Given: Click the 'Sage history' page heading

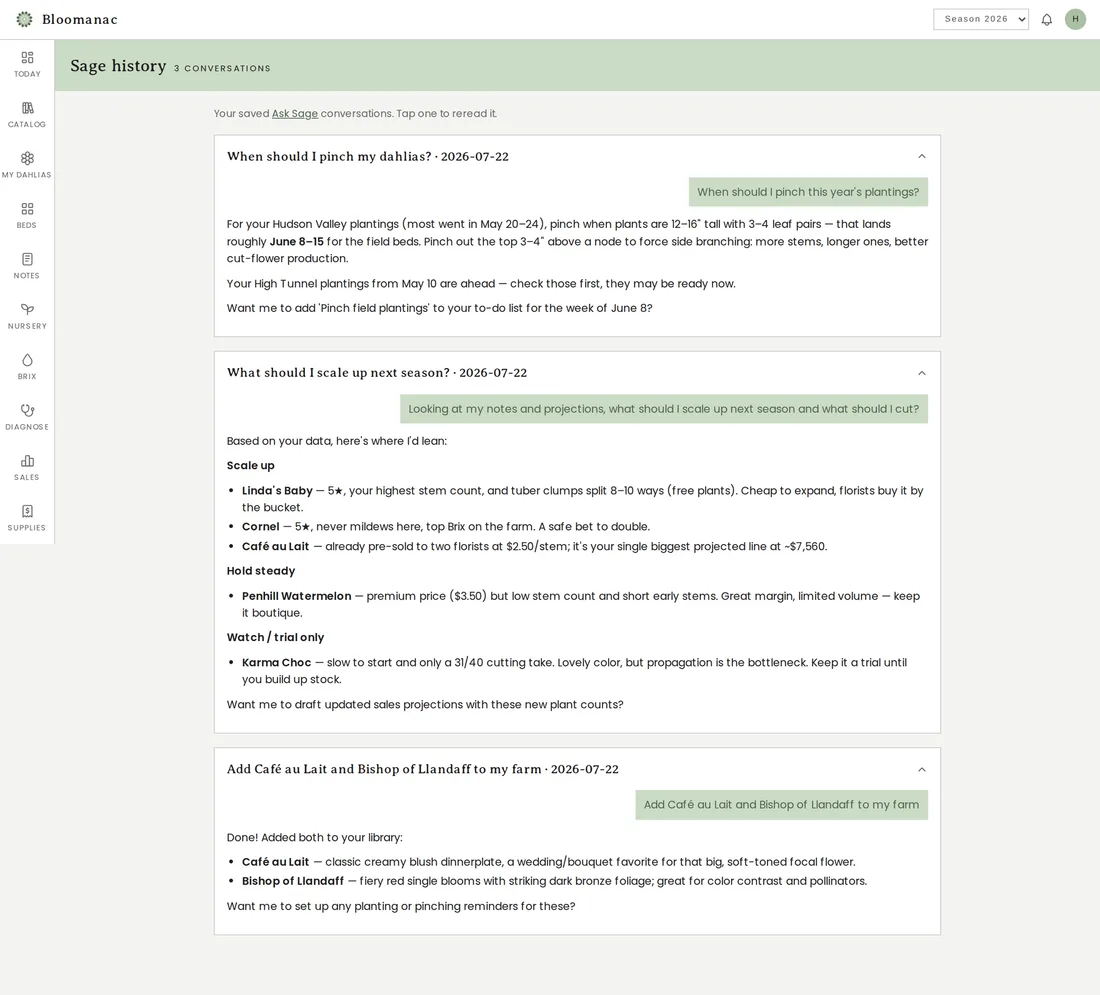Looking at the screenshot, I should [118, 66].
